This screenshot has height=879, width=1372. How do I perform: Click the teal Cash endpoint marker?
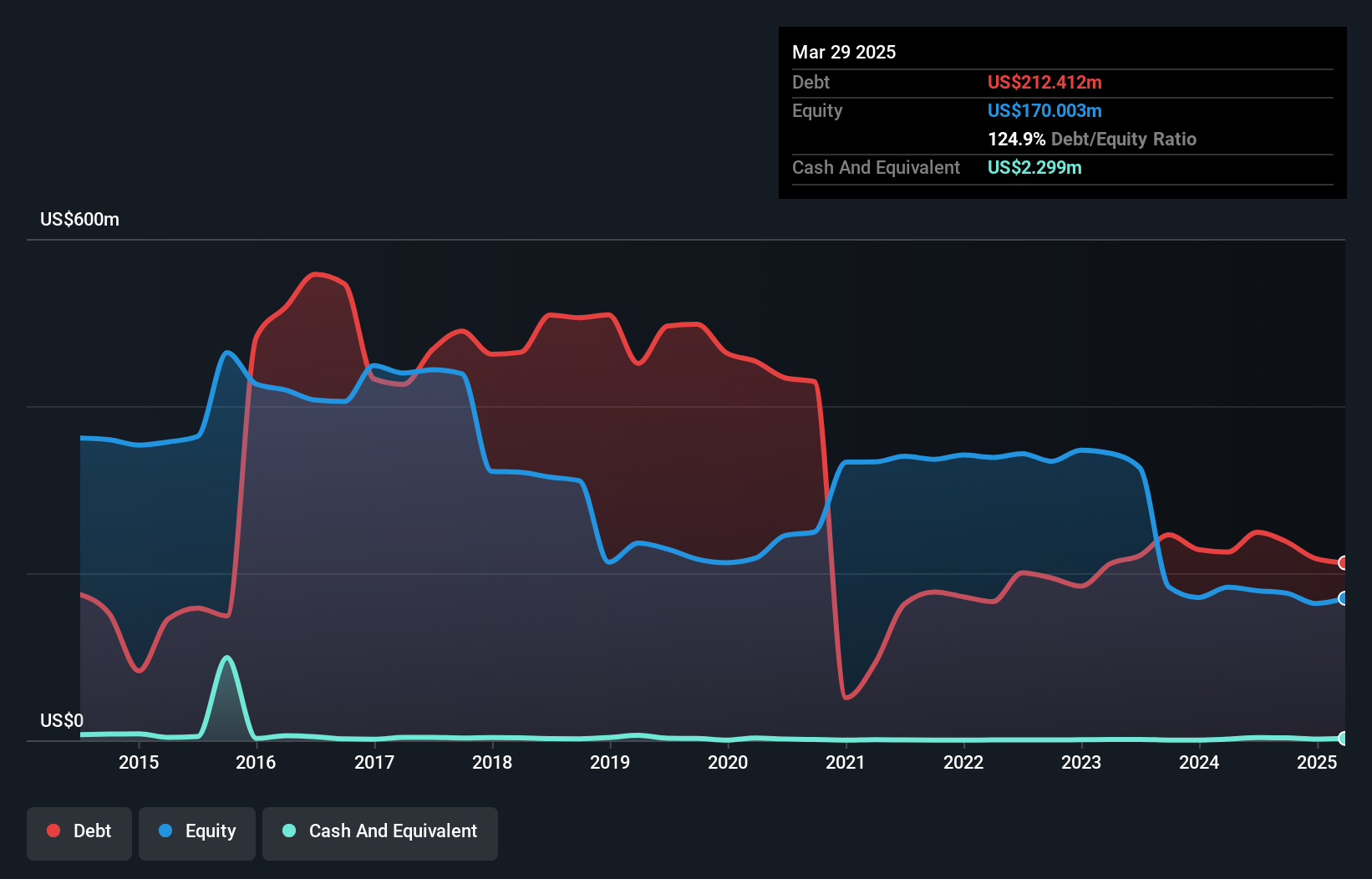pos(1344,739)
